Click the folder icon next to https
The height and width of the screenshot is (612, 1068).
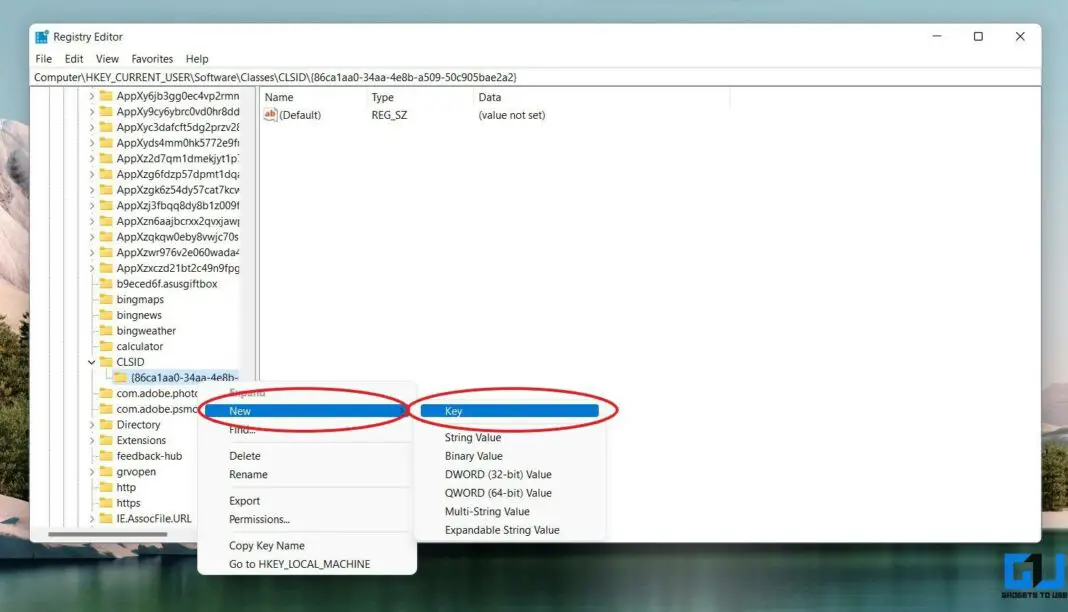[106, 503]
